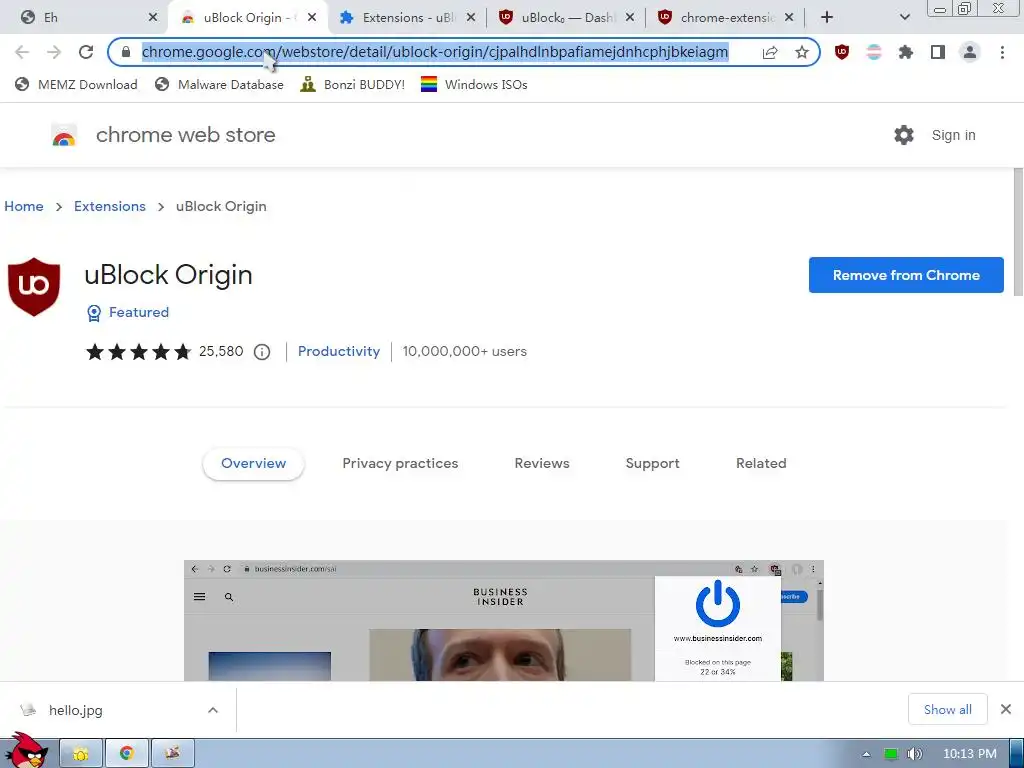This screenshot has height=768, width=1024.
Task: Dismiss the downloads bar with X
Action: 1006,709
